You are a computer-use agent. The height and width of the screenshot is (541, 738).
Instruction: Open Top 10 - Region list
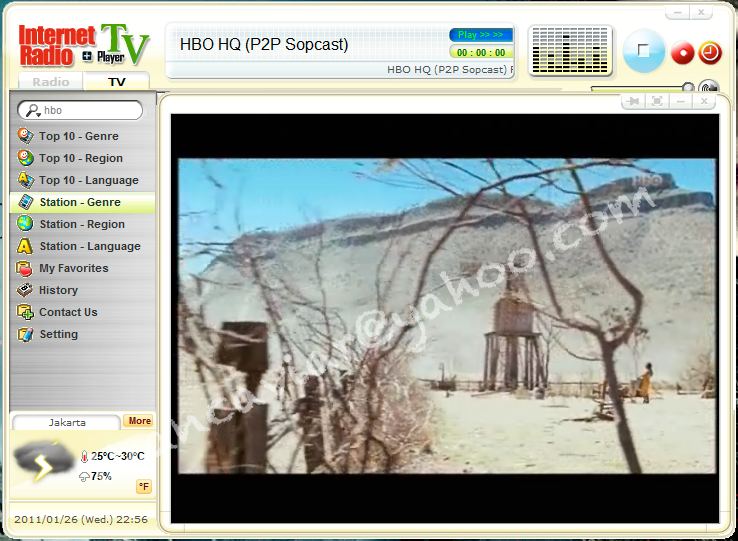click(82, 158)
